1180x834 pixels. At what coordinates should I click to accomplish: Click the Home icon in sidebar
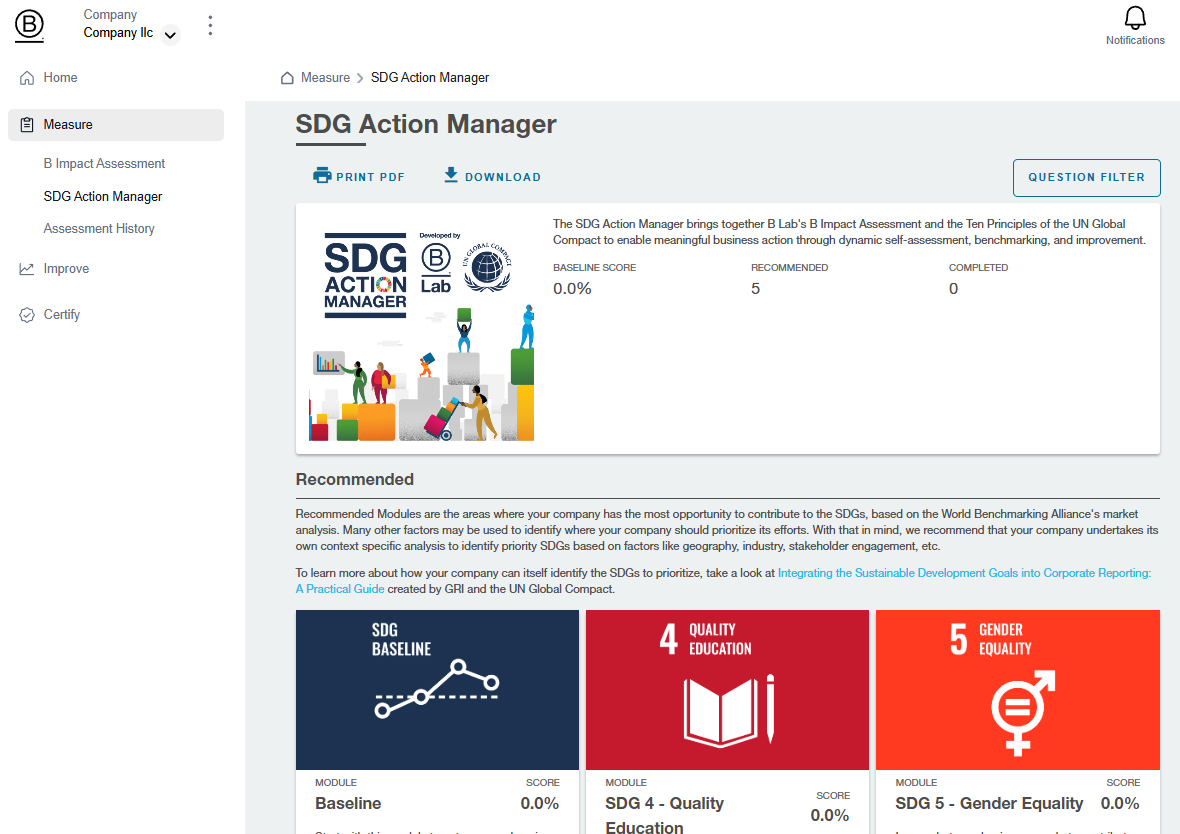point(27,78)
